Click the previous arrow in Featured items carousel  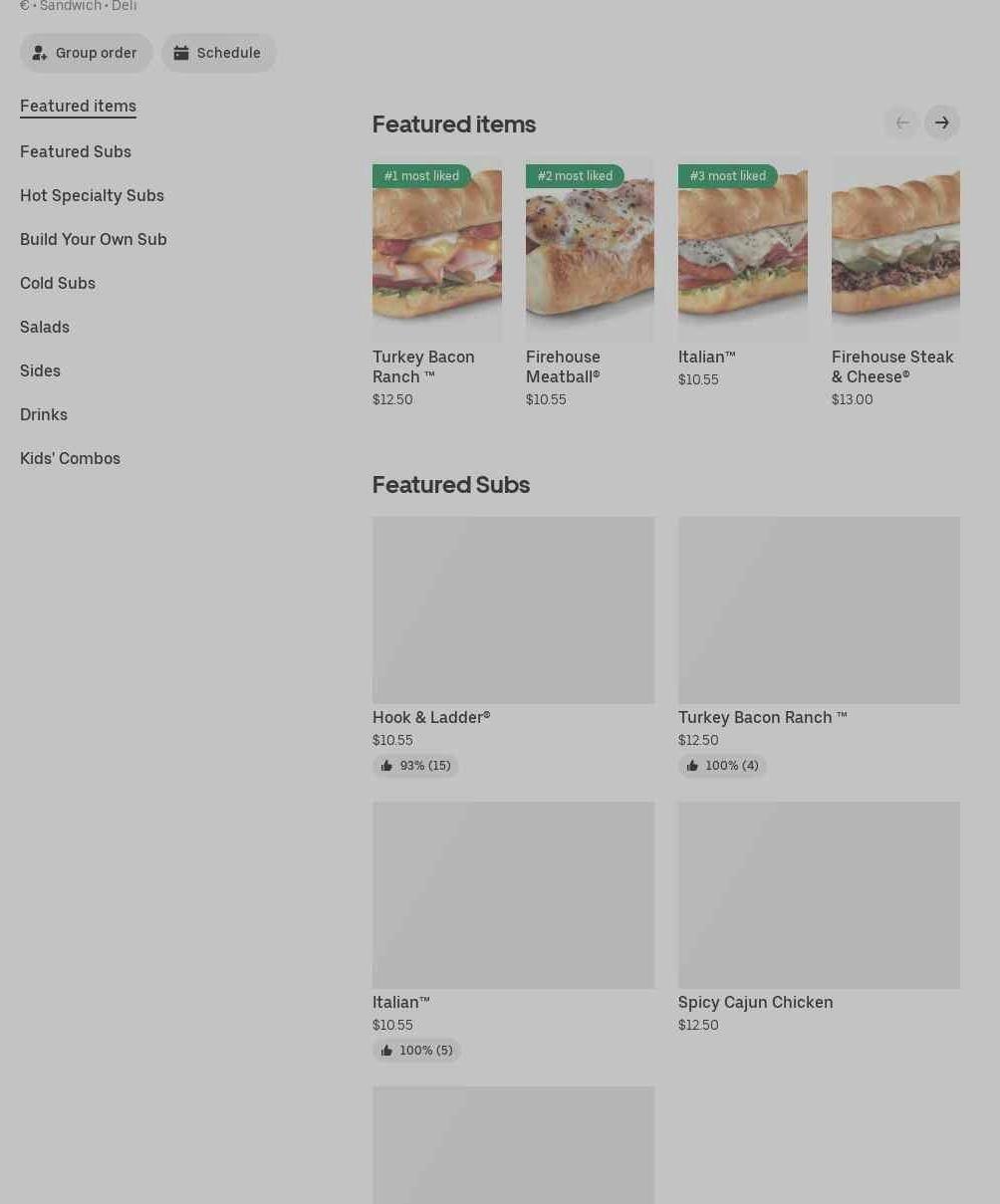pos(901,122)
